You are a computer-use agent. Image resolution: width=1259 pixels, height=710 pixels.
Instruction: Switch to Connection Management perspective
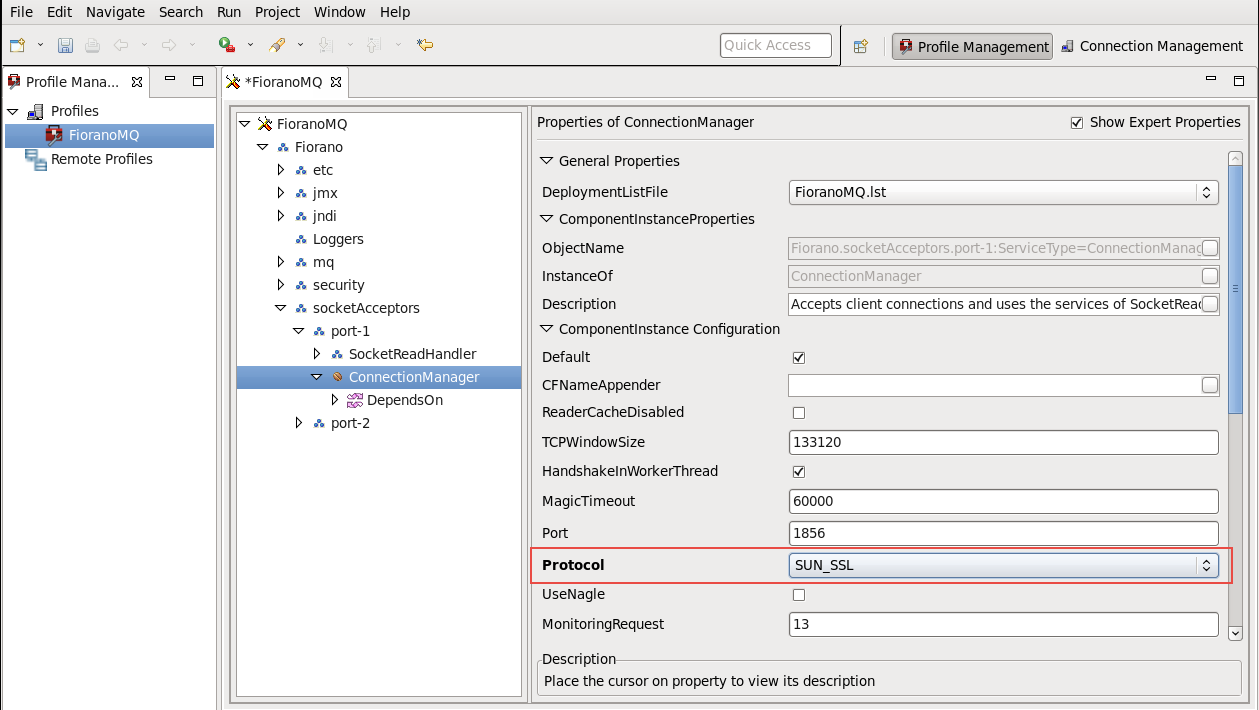click(1152, 46)
